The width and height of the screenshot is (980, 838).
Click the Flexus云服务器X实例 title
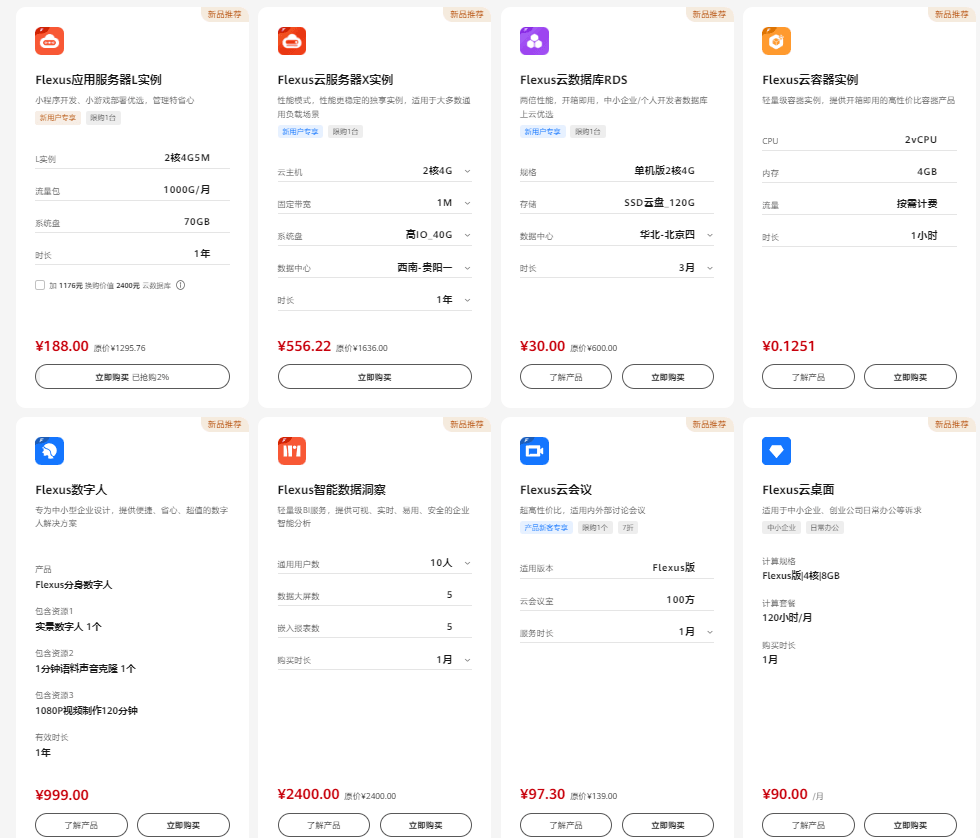335,80
